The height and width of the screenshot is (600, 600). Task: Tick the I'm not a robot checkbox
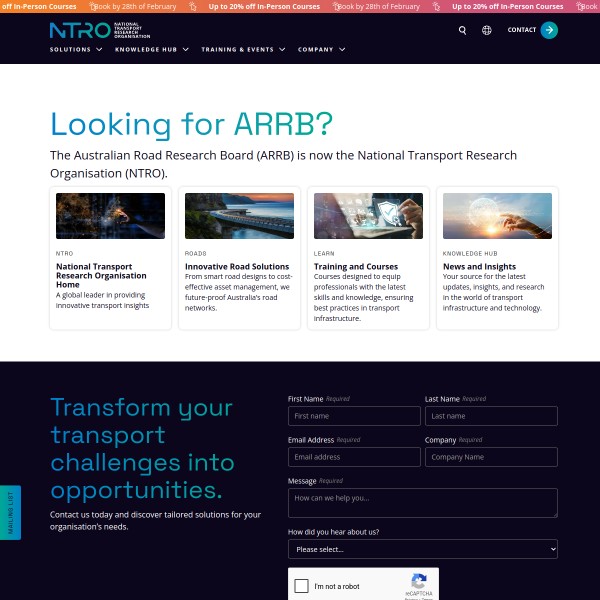click(x=302, y=587)
